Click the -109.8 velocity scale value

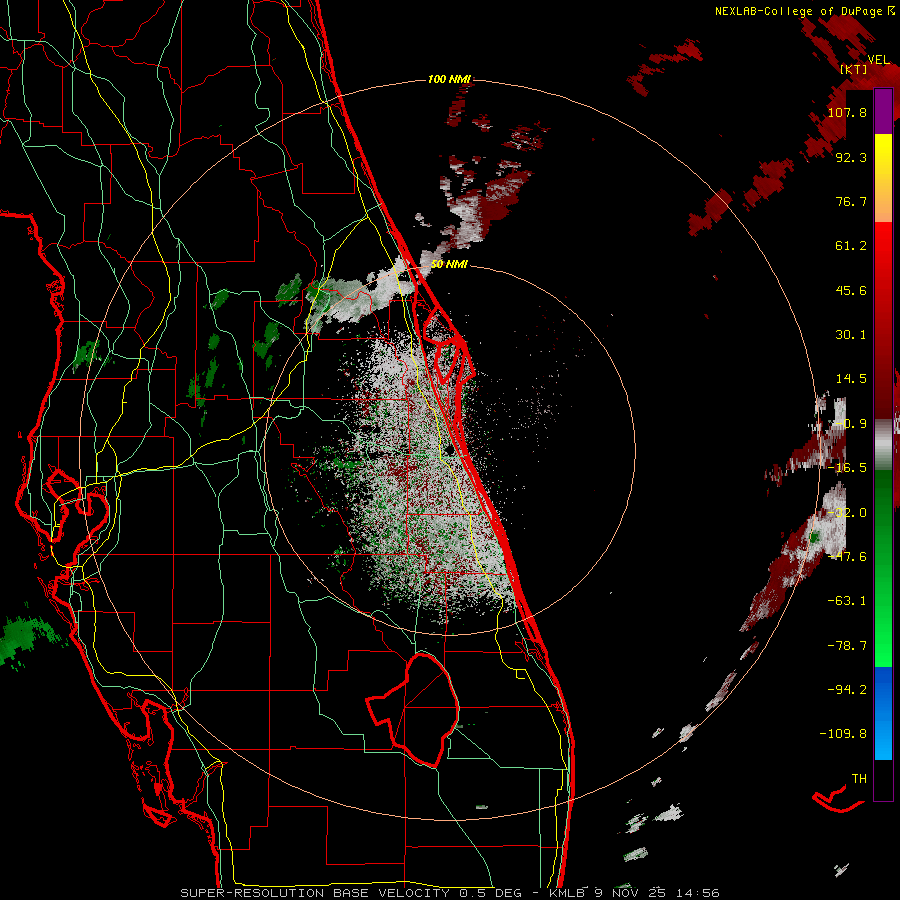click(843, 734)
